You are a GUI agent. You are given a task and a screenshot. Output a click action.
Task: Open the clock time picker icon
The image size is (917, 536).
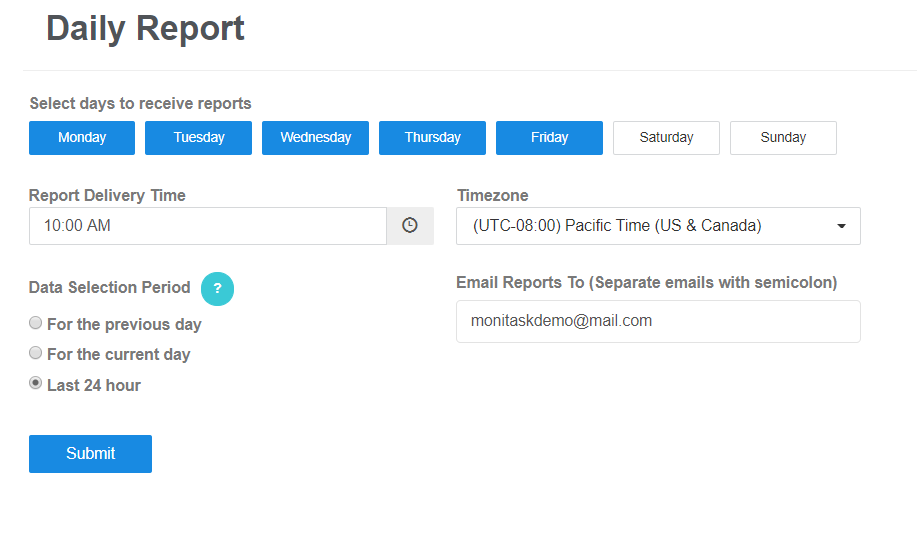pos(410,226)
